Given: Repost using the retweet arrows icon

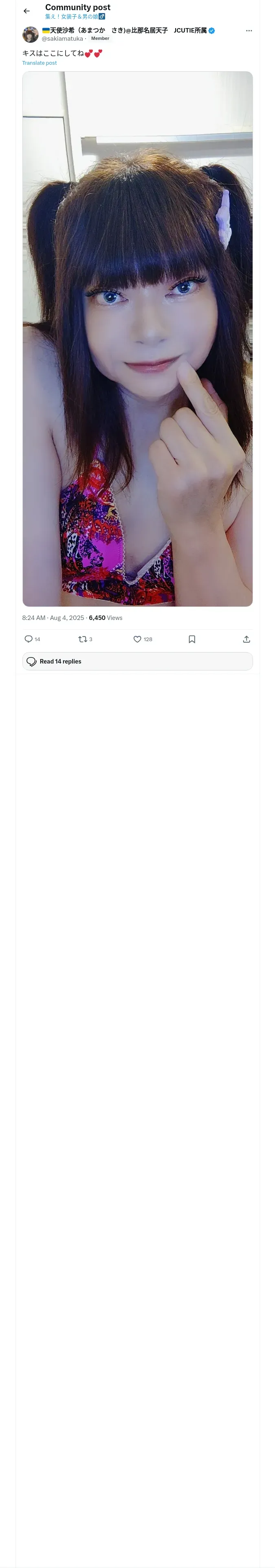Looking at the screenshot, I should 83,639.
